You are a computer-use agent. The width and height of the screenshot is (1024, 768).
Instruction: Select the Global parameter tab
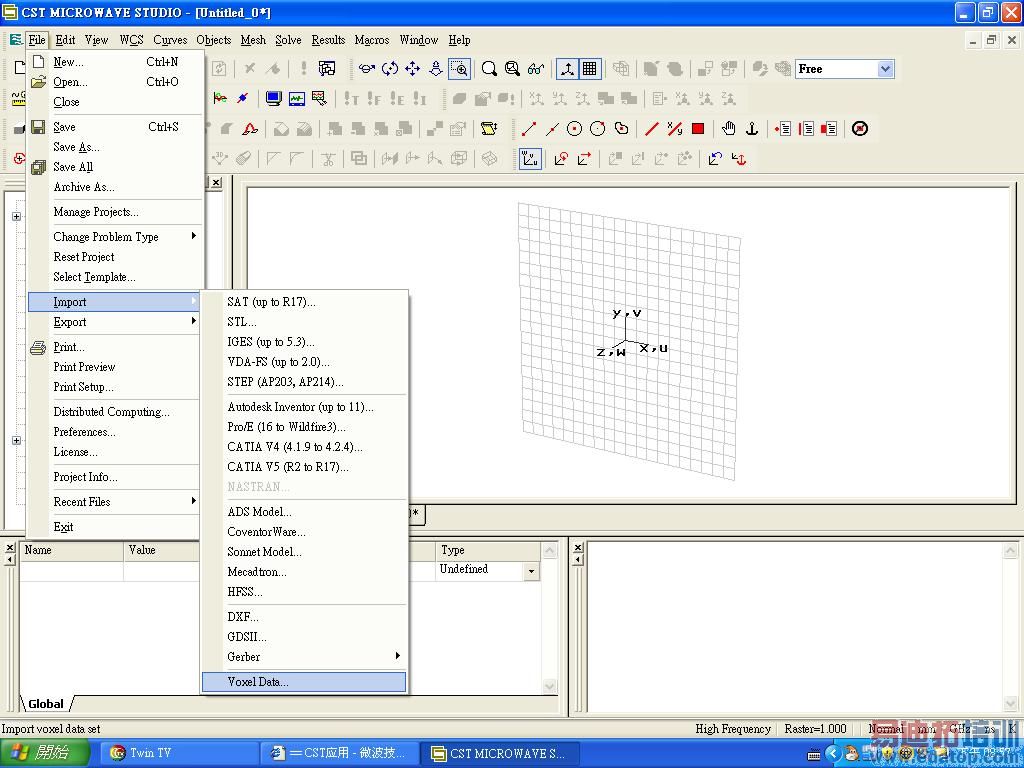pos(45,704)
